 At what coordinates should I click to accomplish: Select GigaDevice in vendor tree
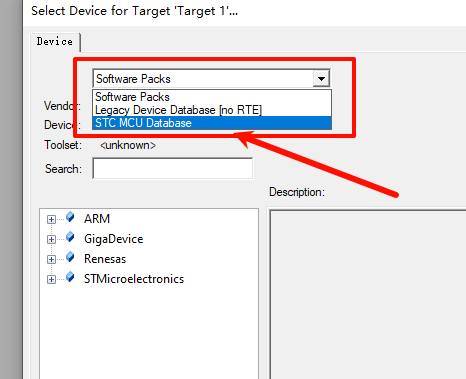coord(114,239)
